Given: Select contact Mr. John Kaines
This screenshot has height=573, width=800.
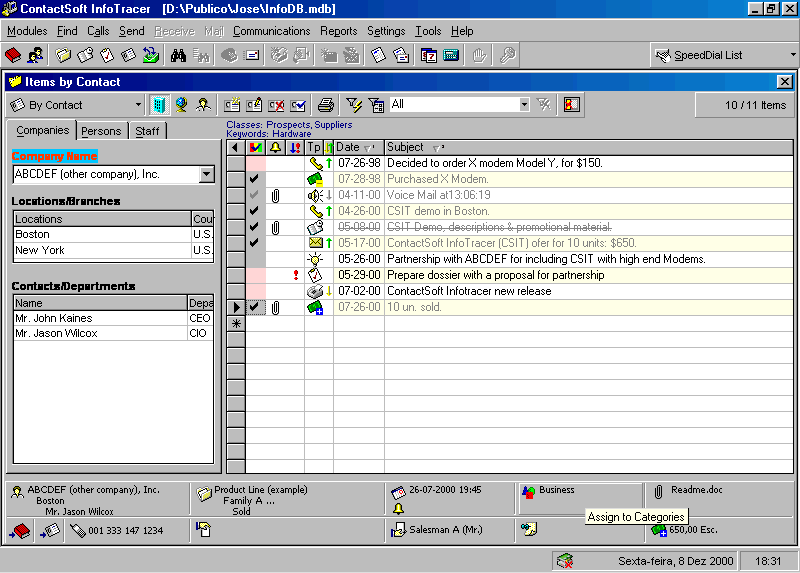Looking at the screenshot, I should 113,318.
